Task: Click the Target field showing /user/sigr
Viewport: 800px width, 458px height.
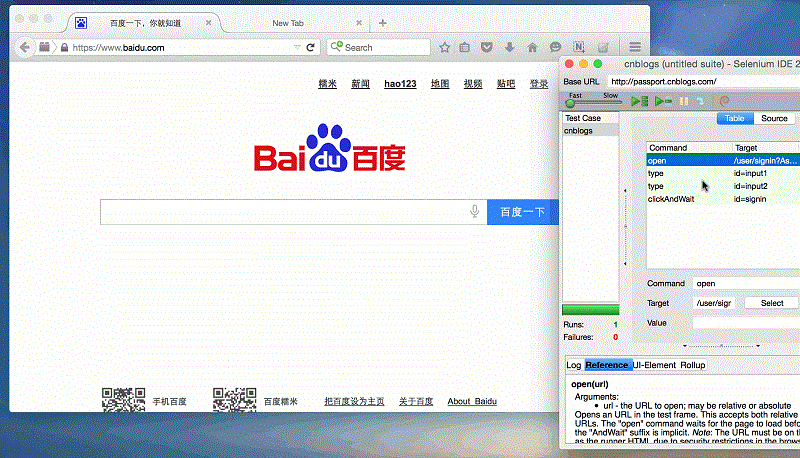Action: [714, 303]
